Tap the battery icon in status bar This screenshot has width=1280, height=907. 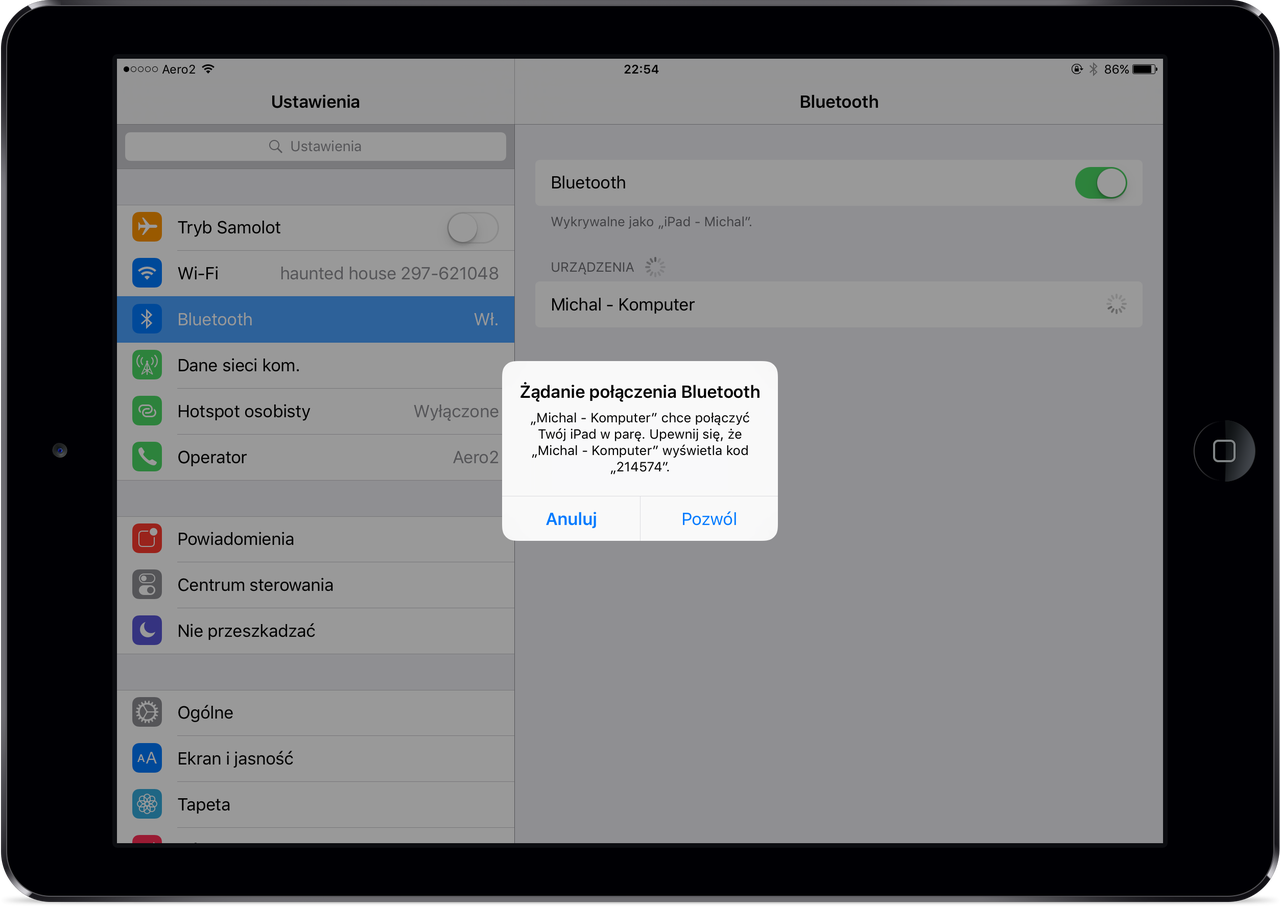[x=1146, y=69]
